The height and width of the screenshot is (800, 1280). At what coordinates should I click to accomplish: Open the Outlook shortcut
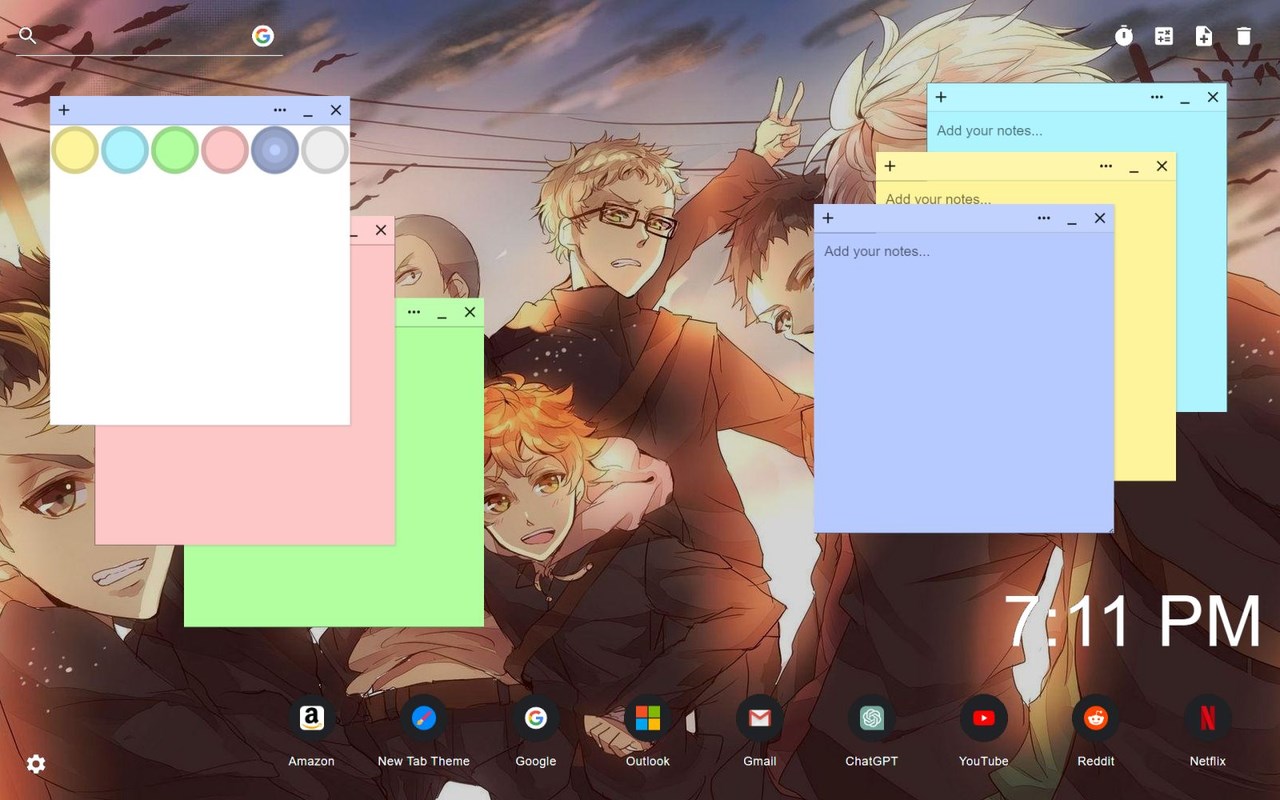click(648, 718)
